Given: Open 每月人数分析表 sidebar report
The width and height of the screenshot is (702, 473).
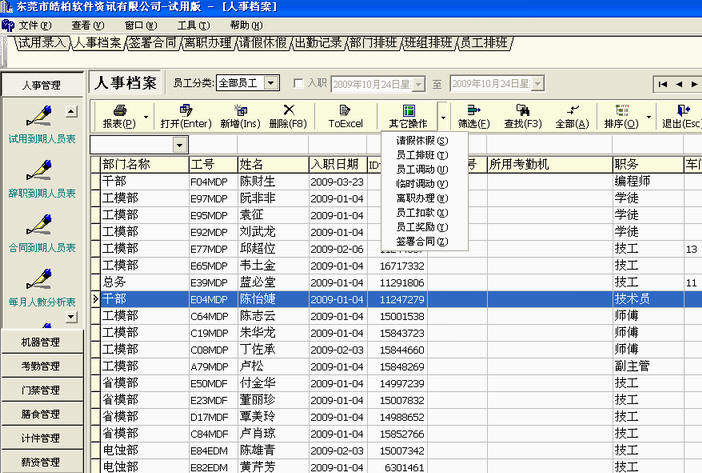Looking at the screenshot, I should pos(42,289).
